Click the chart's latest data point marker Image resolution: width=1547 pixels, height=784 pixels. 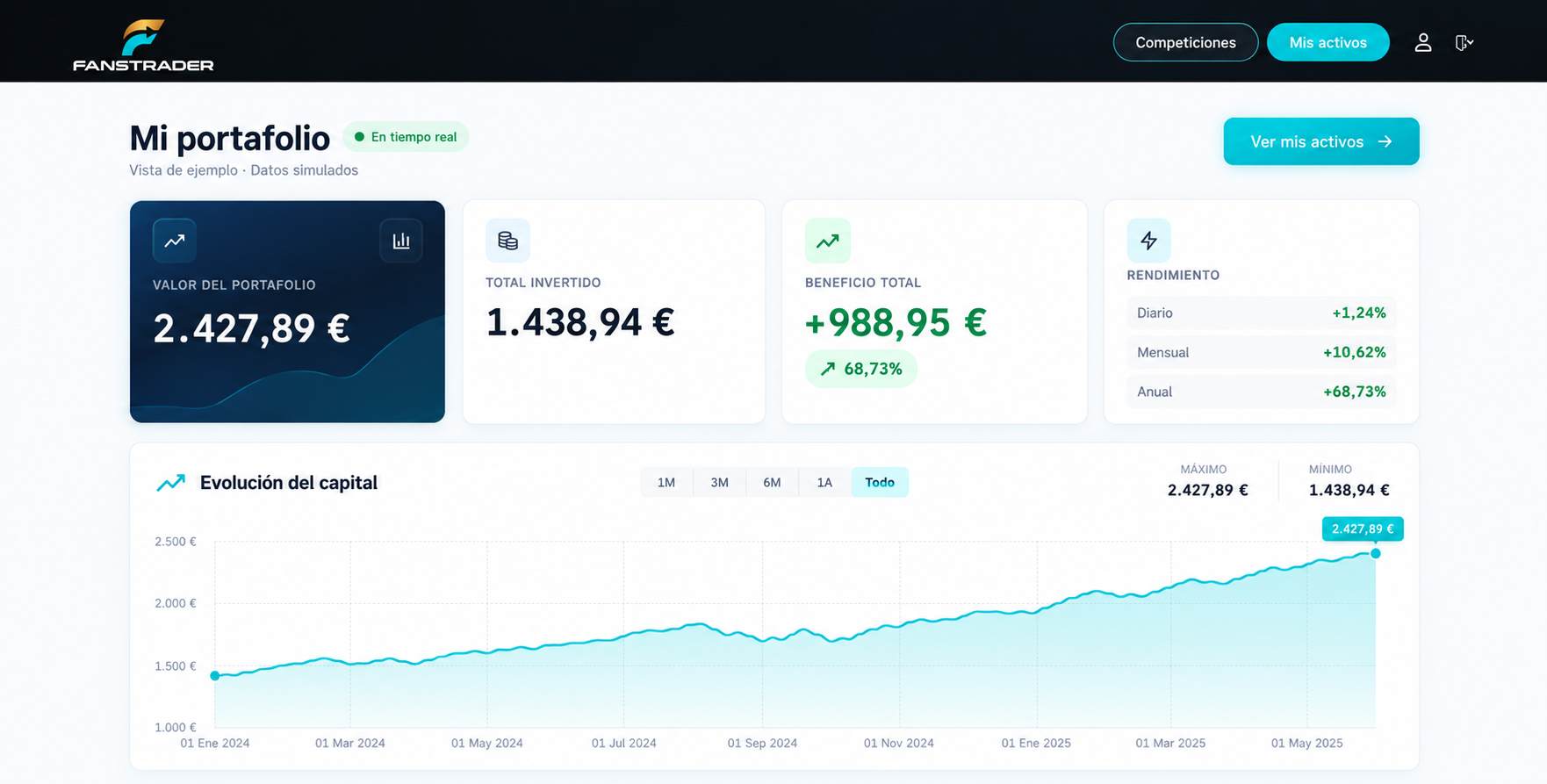(1376, 553)
